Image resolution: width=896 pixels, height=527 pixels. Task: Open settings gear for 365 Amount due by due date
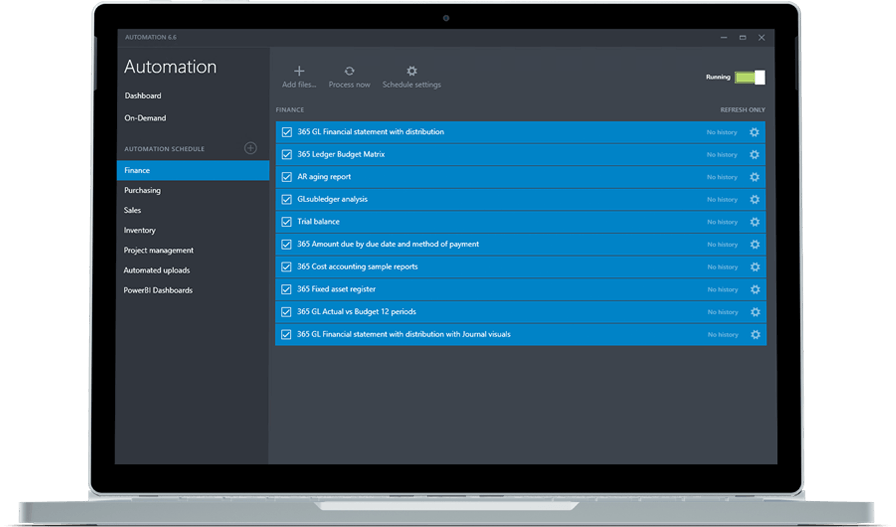pyautogui.click(x=754, y=244)
